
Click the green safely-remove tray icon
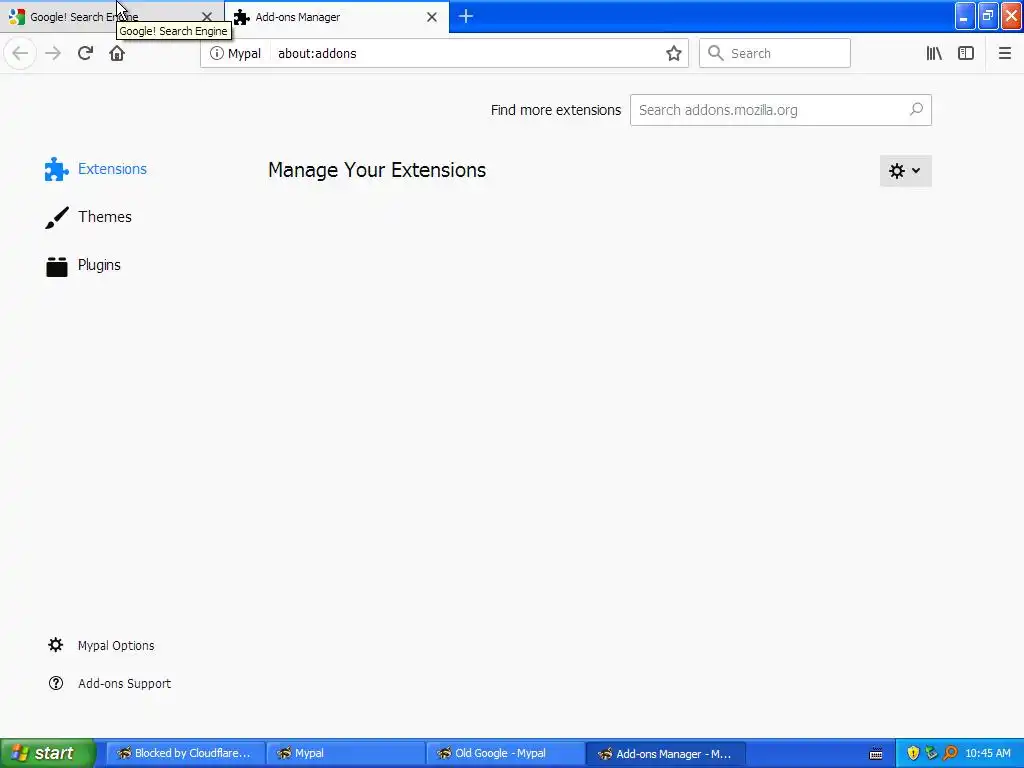[x=931, y=754]
